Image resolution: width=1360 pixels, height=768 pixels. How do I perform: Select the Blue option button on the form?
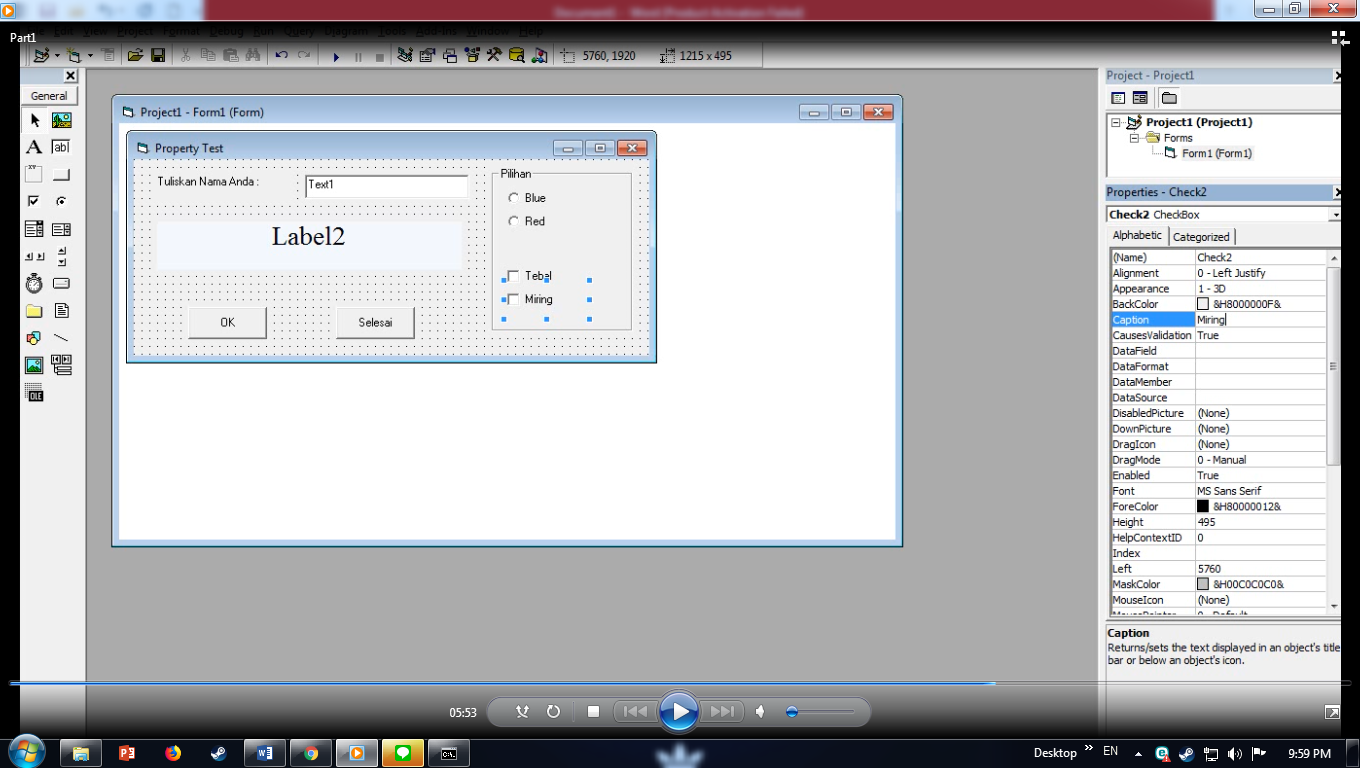click(x=514, y=198)
